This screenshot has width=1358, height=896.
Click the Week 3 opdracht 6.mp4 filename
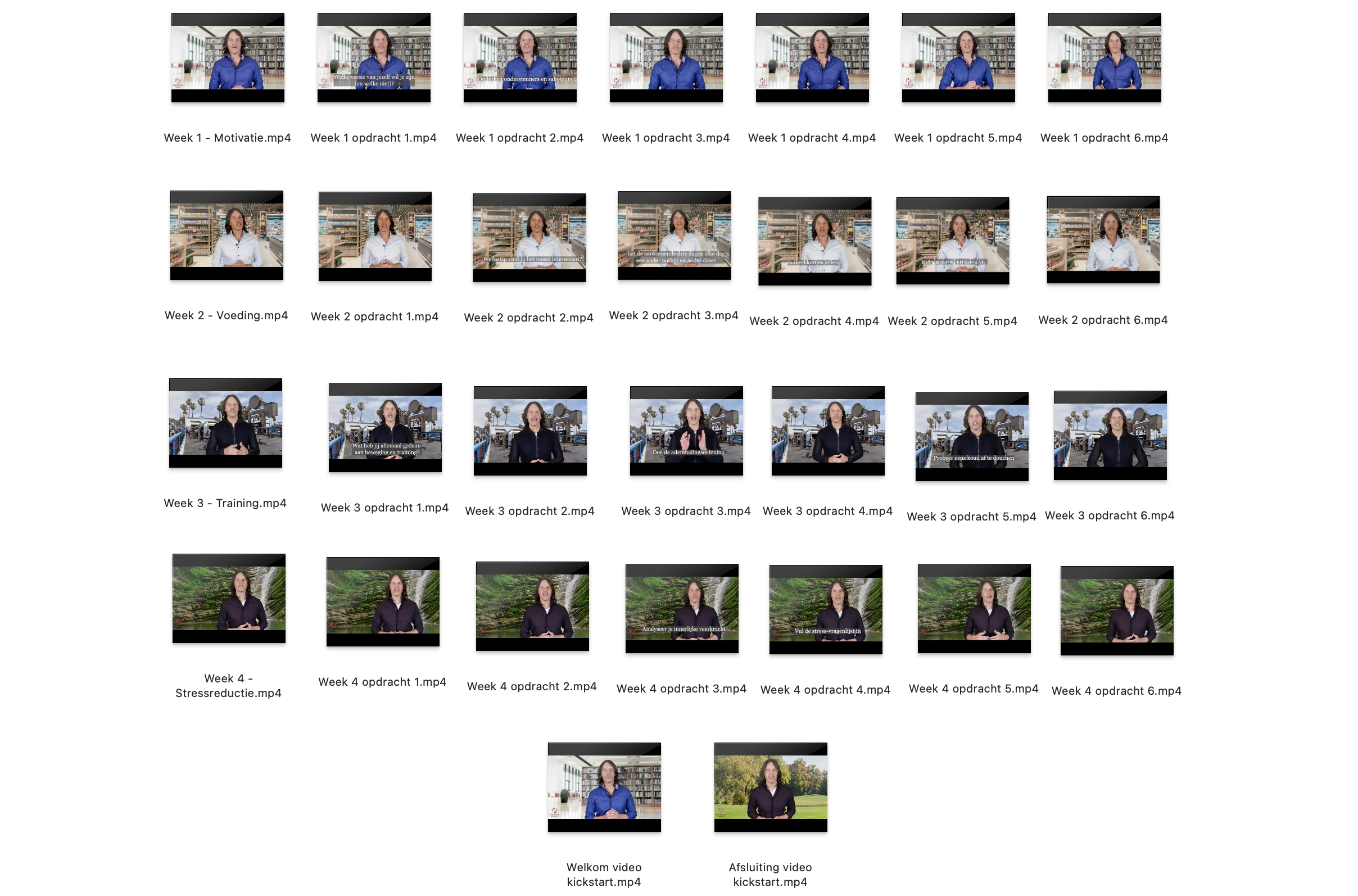1110,515
